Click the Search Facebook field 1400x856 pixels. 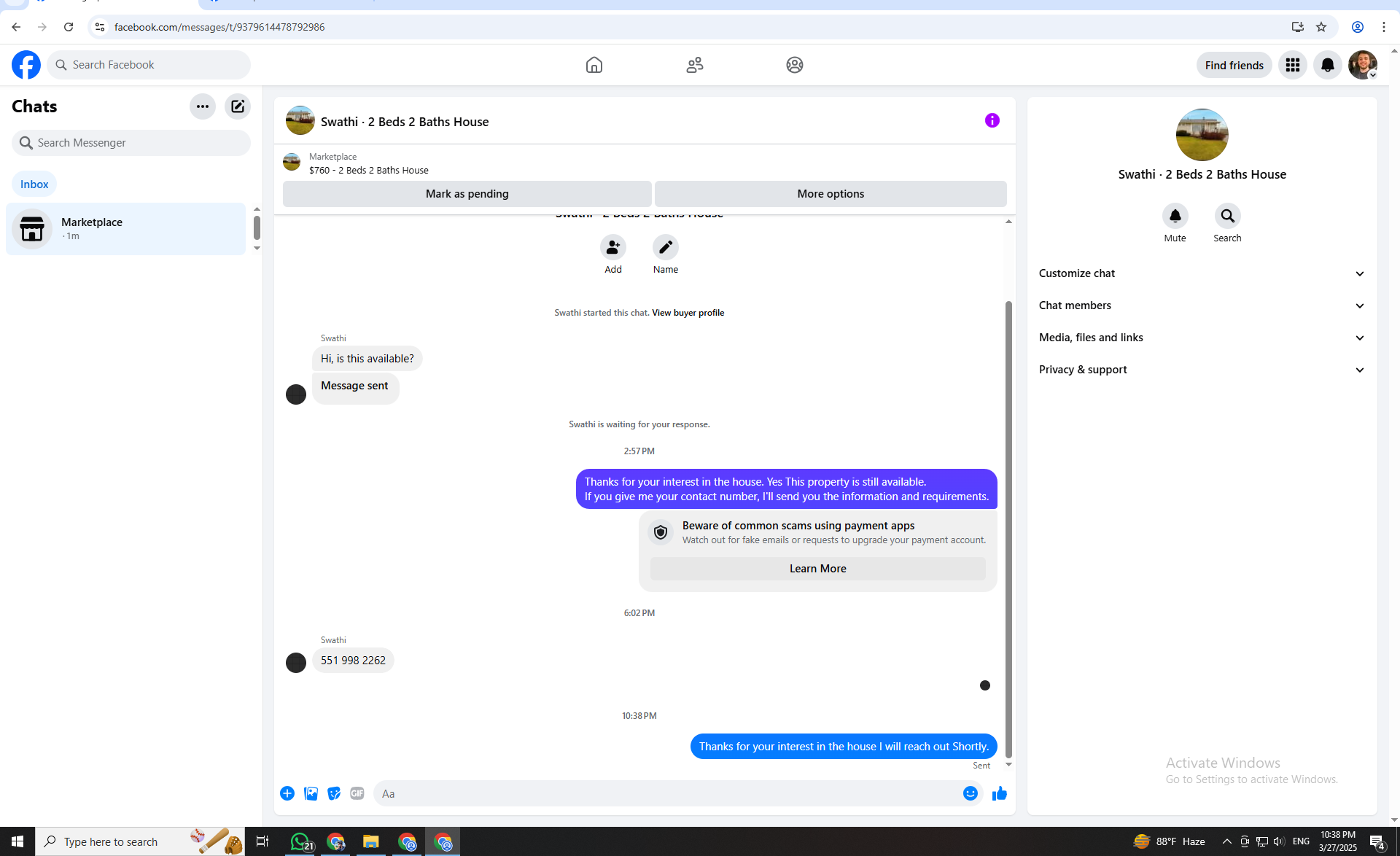point(149,65)
